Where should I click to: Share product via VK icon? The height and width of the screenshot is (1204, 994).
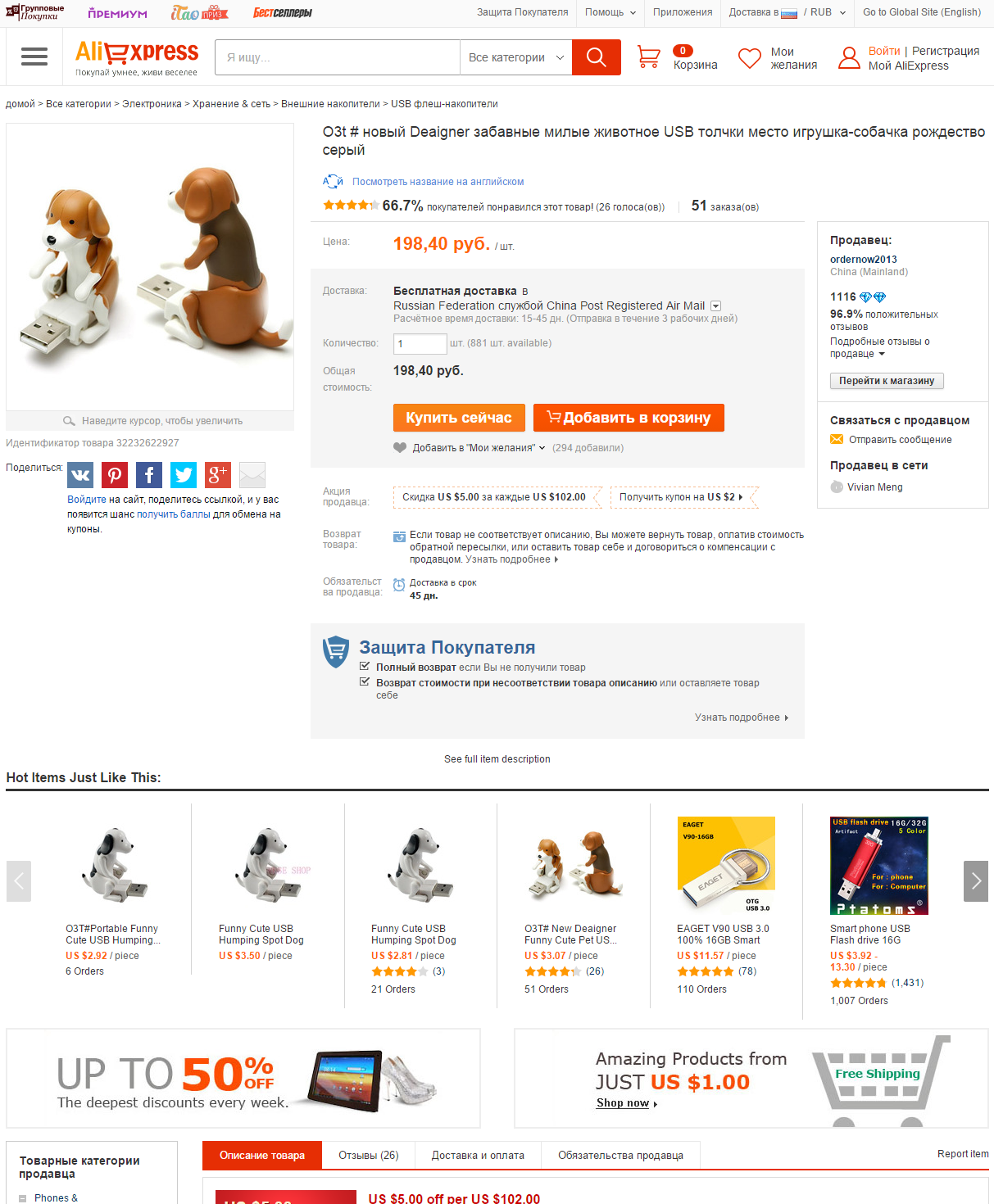(80, 475)
